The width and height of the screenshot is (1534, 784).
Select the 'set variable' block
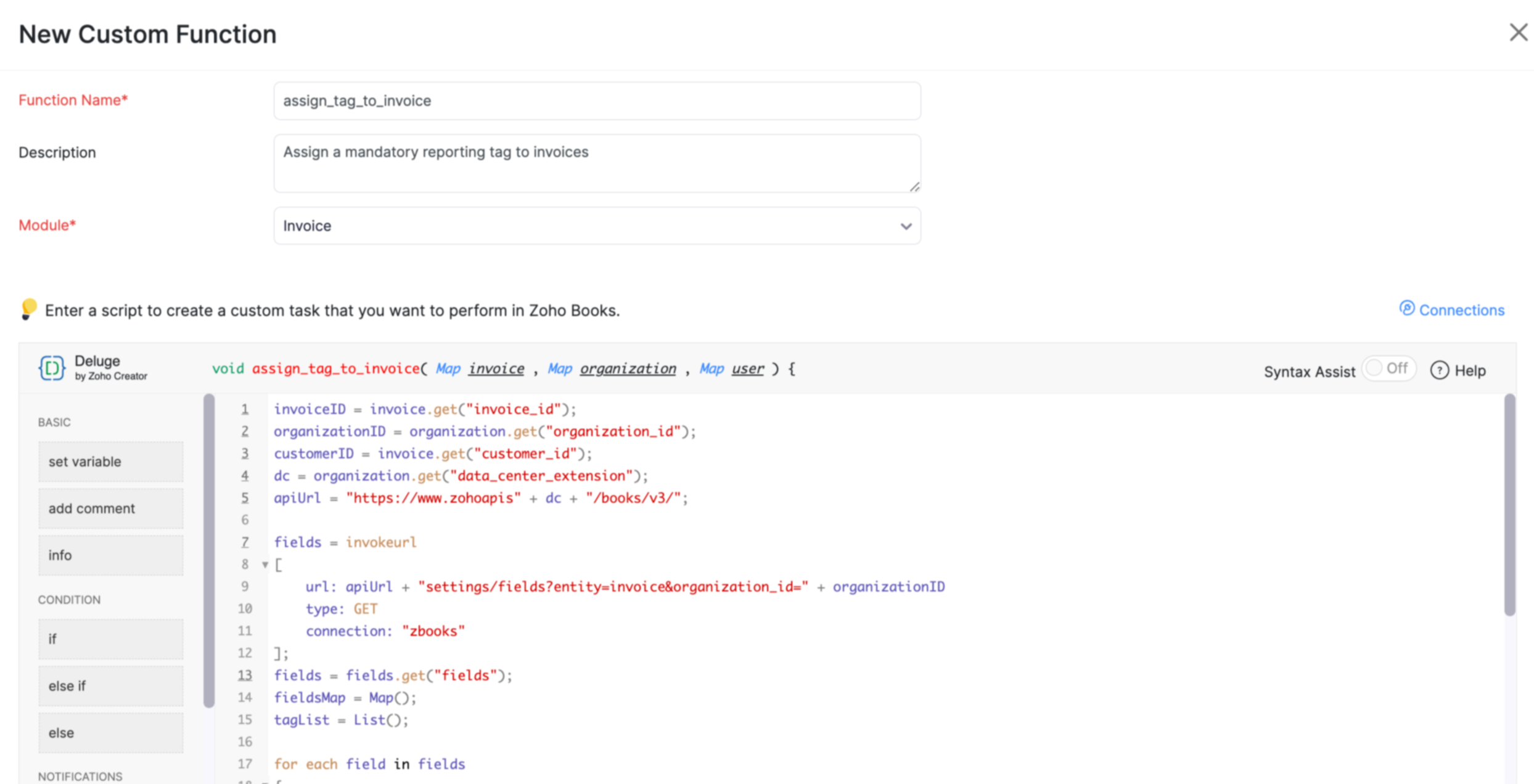point(111,462)
